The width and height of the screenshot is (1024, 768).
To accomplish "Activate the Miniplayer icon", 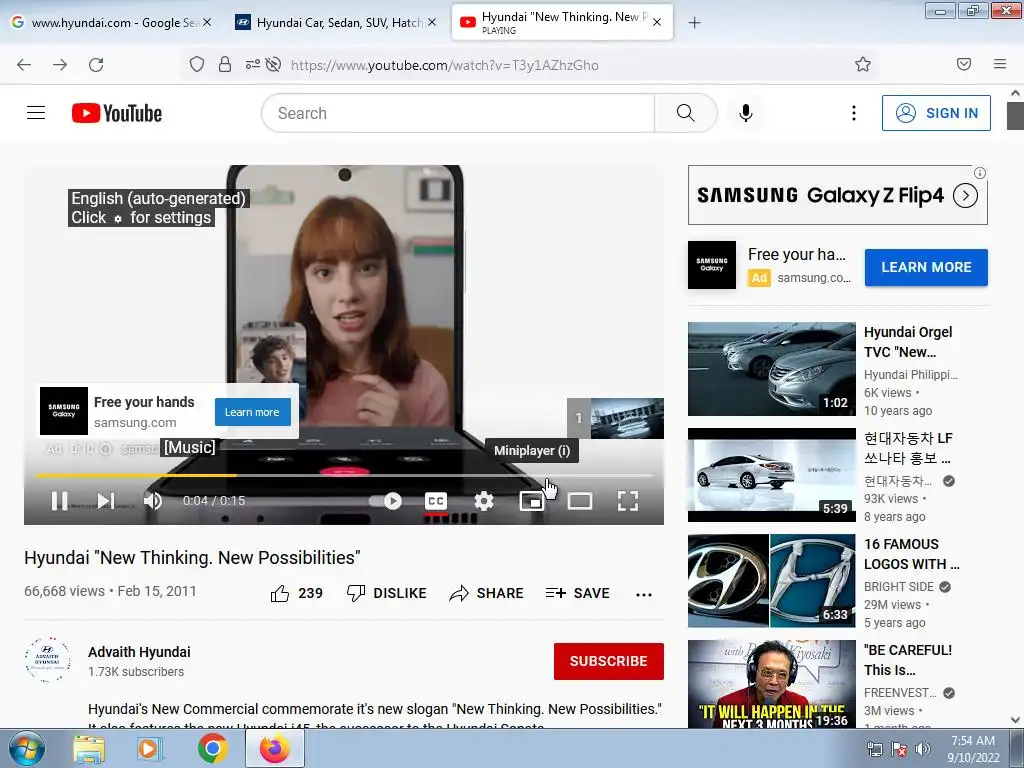I will pos(532,501).
